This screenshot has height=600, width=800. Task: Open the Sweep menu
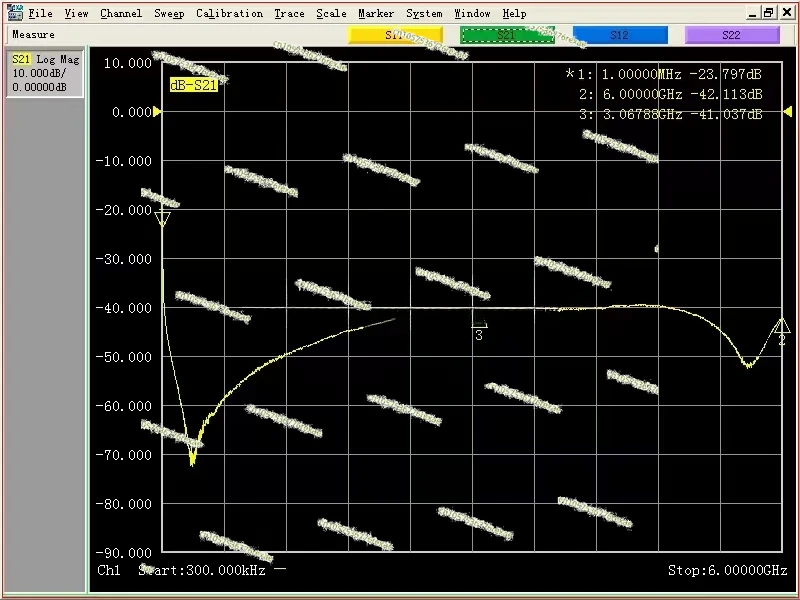[x=169, y=14]
